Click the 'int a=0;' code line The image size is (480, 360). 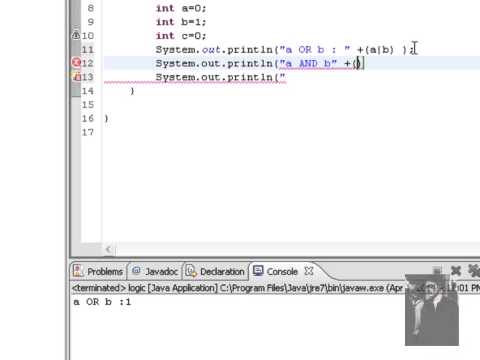(181, 8)
